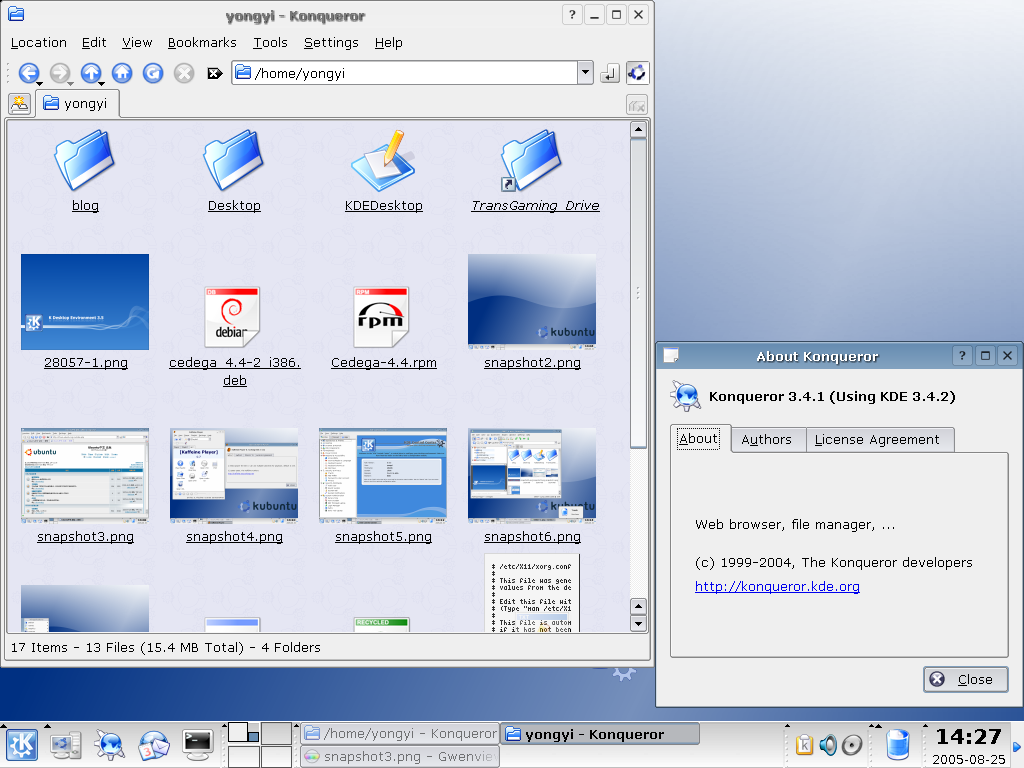Click the 14:27 clock on the panel
1024x768 pixels.
click(x=968, y=737)
